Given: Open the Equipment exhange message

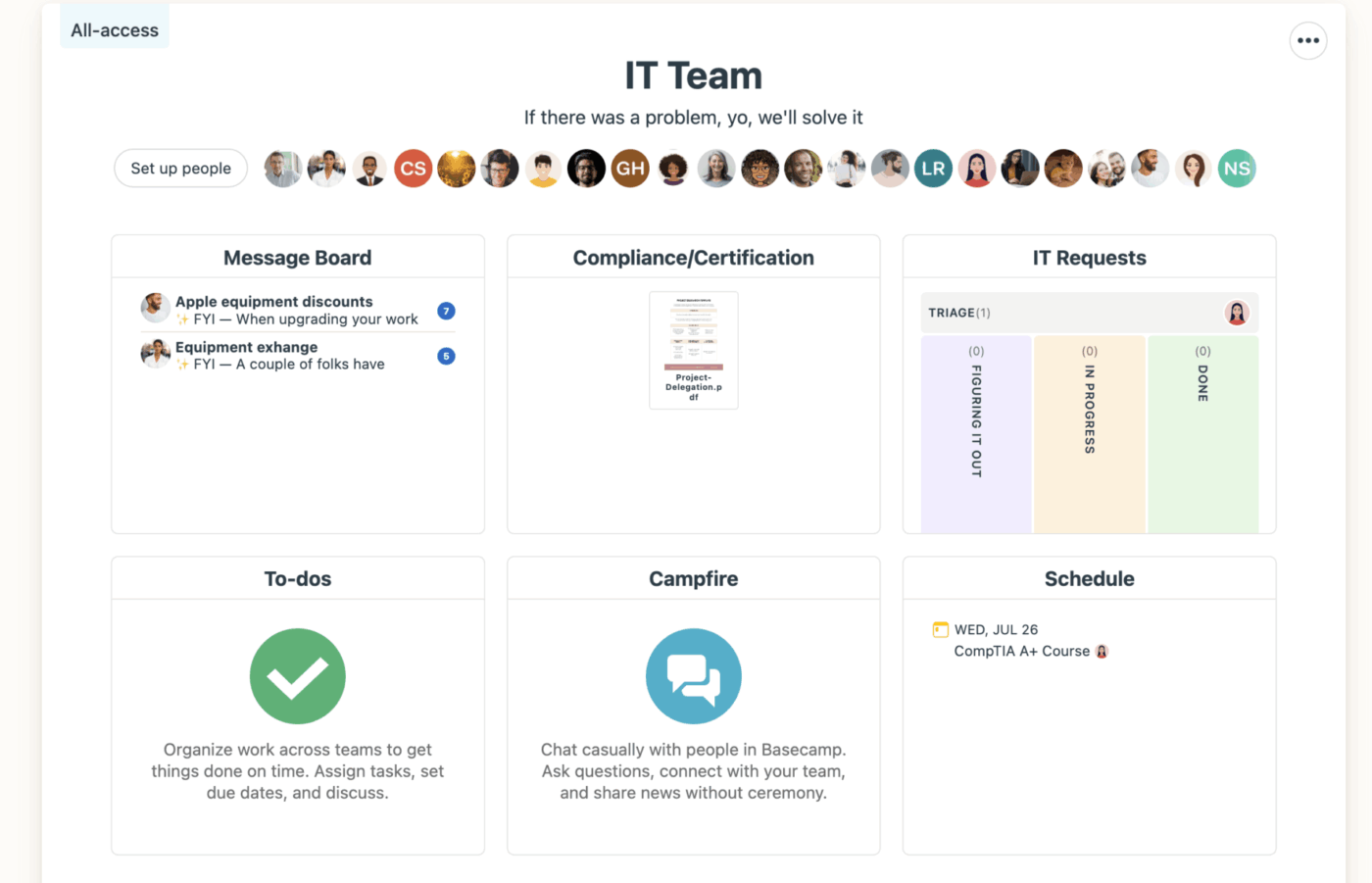Looking at the screenshot, I should [247, 347].
